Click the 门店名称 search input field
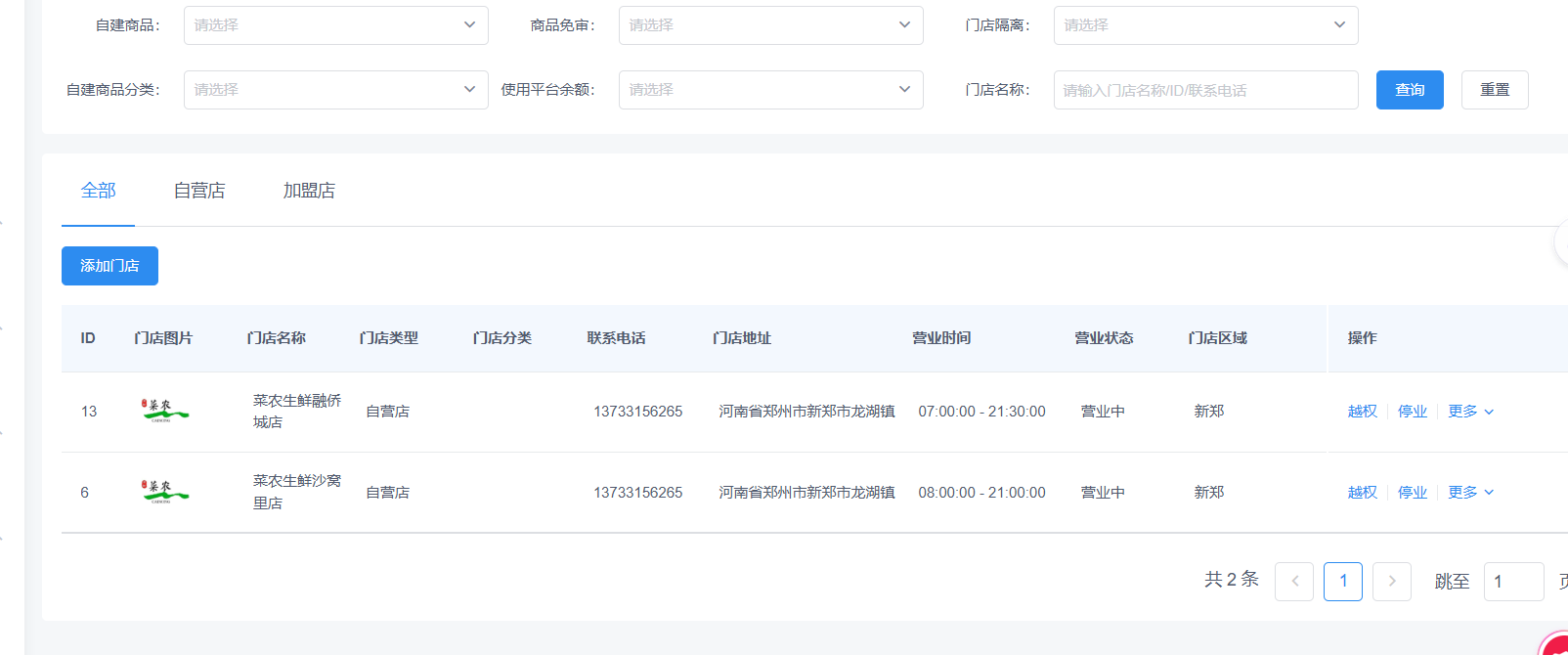The image size is (1568, 655). coord(1205,90)
